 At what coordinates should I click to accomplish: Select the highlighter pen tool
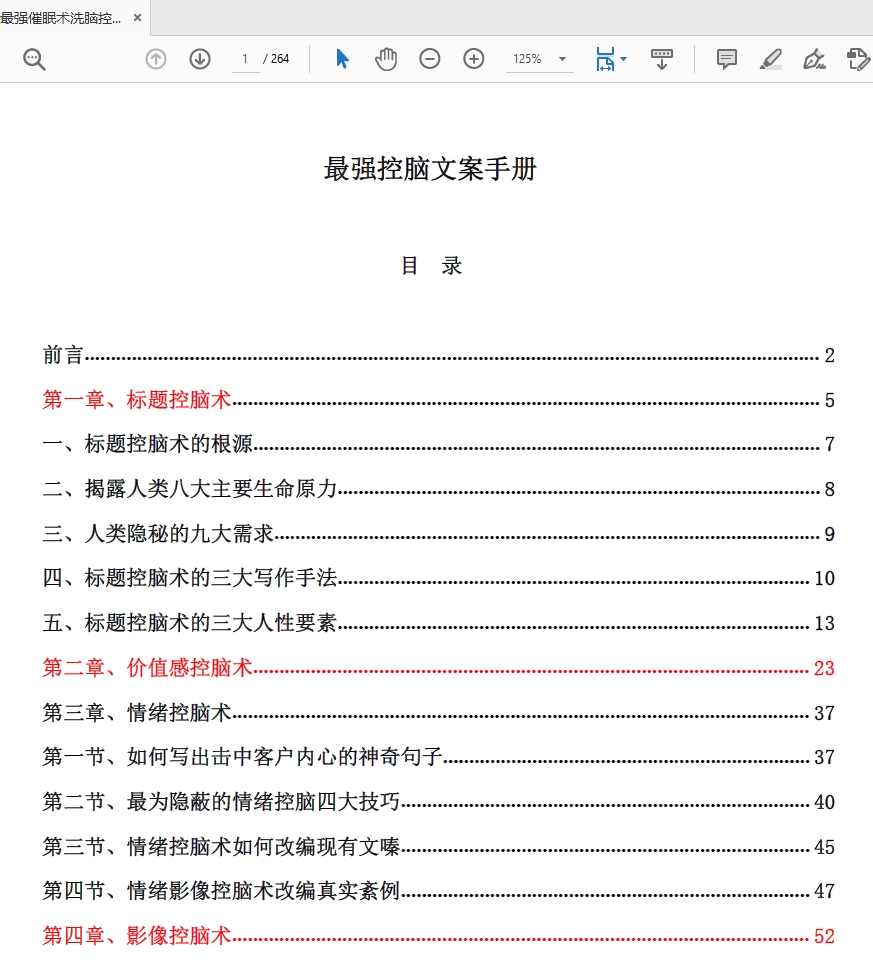click(770, 59)
